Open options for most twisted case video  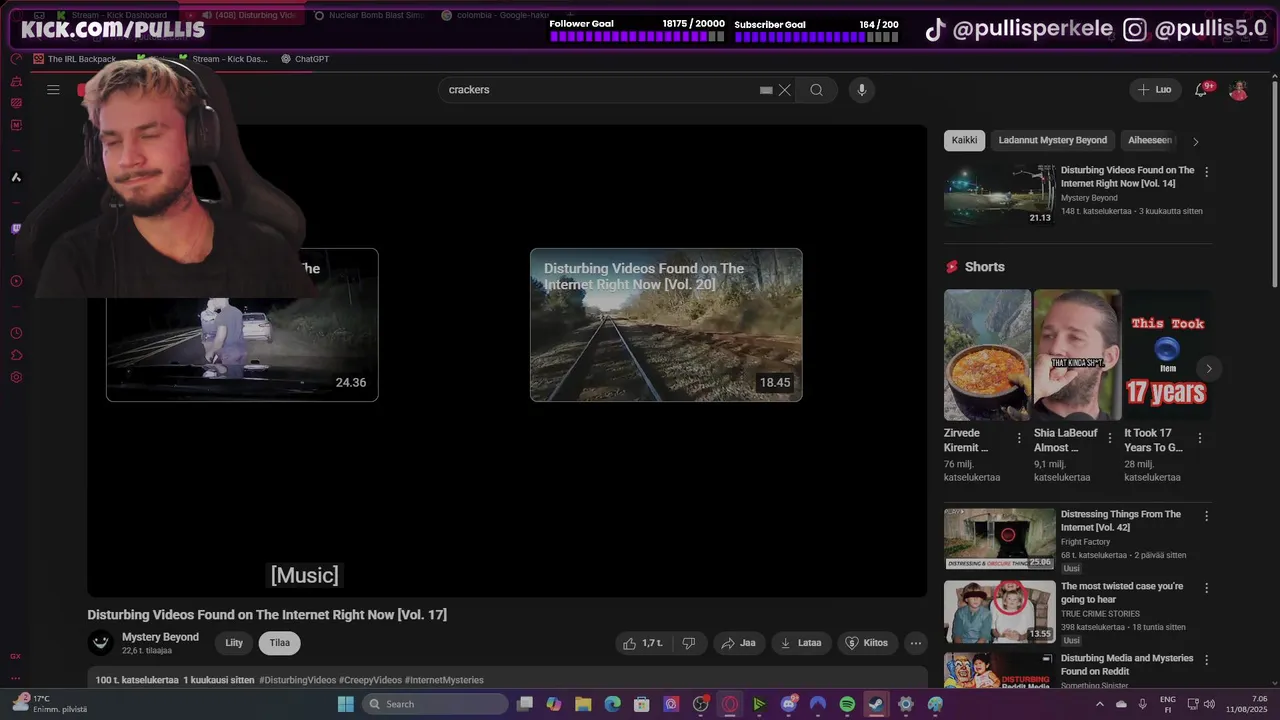pyautogui.click(x=1206, y=588)
